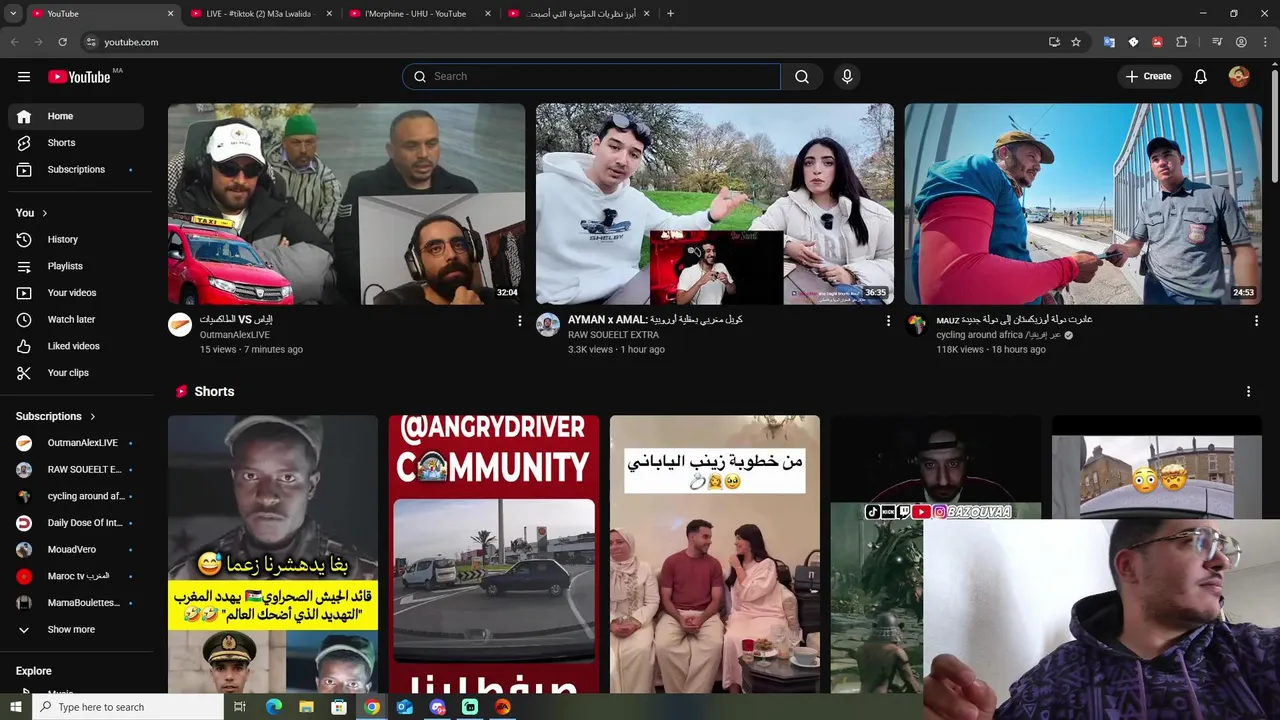
Task: Click OutmanAlexLIVE video channel avatar
Action: (x=180, y=324)
